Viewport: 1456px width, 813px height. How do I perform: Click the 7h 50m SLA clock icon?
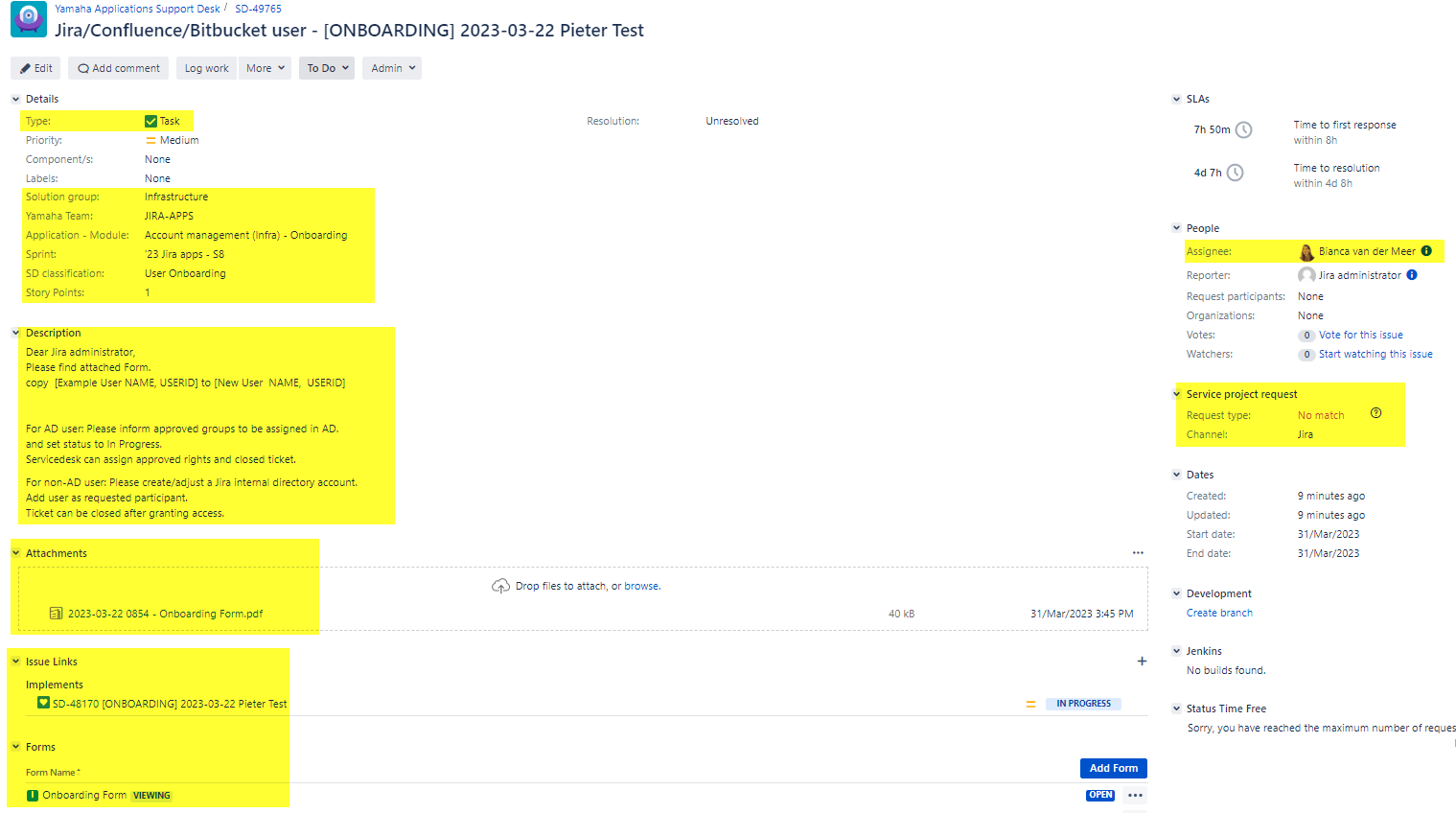click(x=1243, y=129)
